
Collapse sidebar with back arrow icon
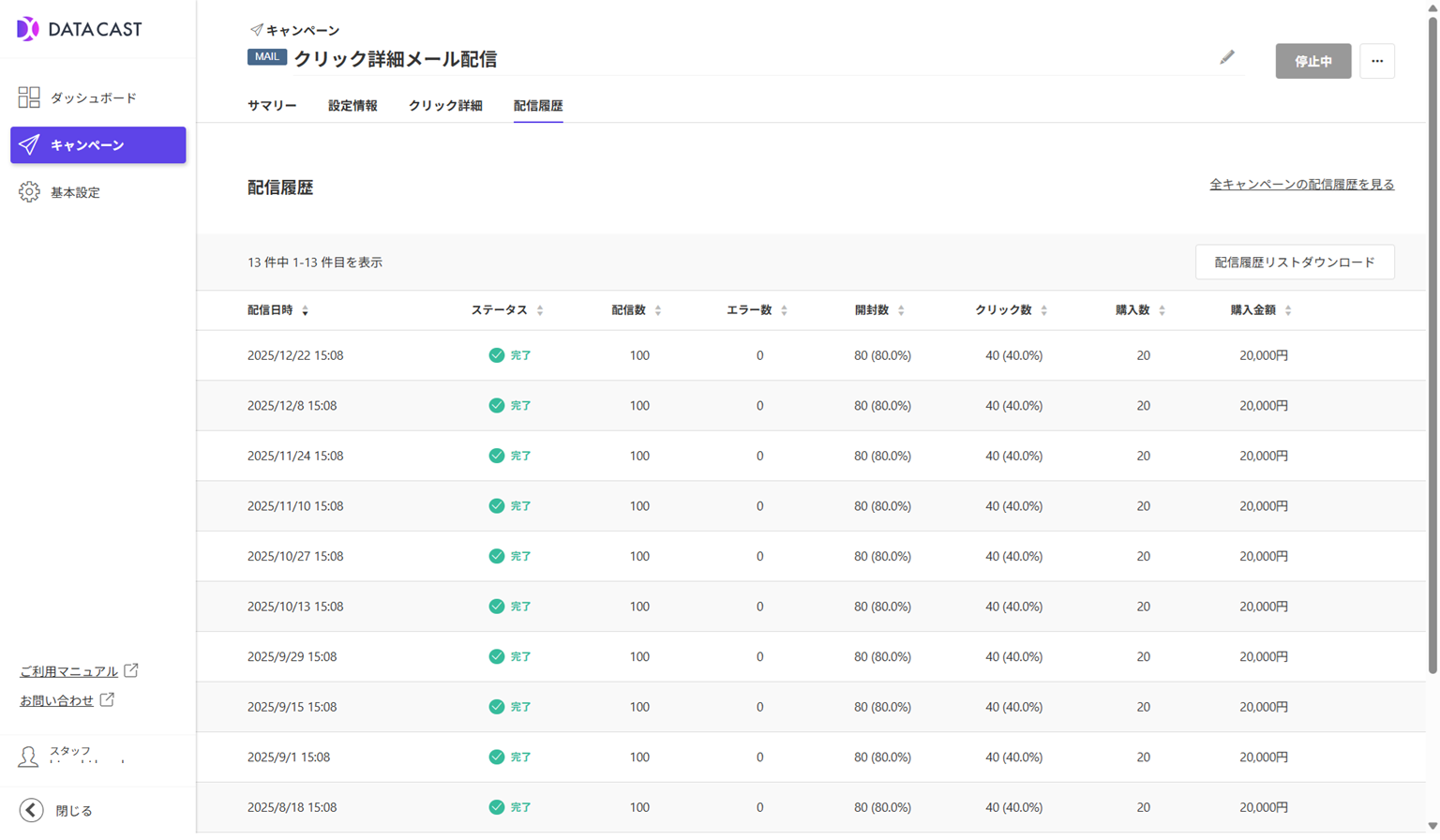tap(31, 810)
